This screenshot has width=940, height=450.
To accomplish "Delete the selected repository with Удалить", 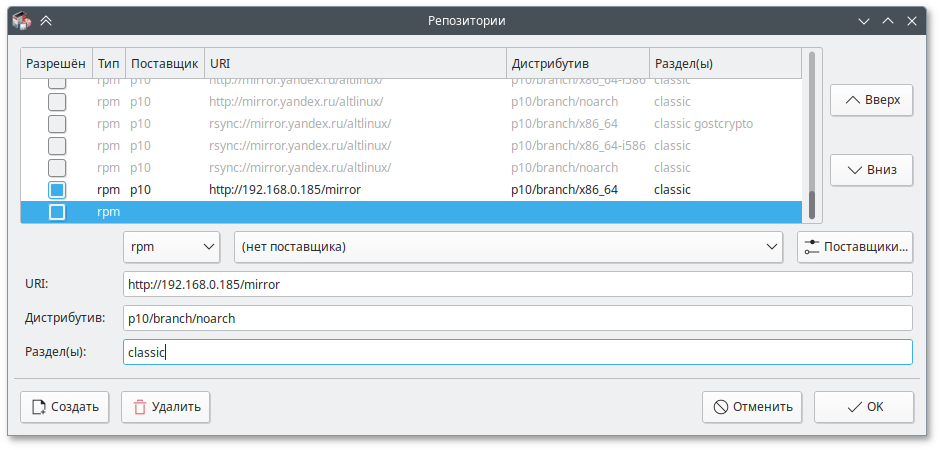I will click(x=166, y=407).
